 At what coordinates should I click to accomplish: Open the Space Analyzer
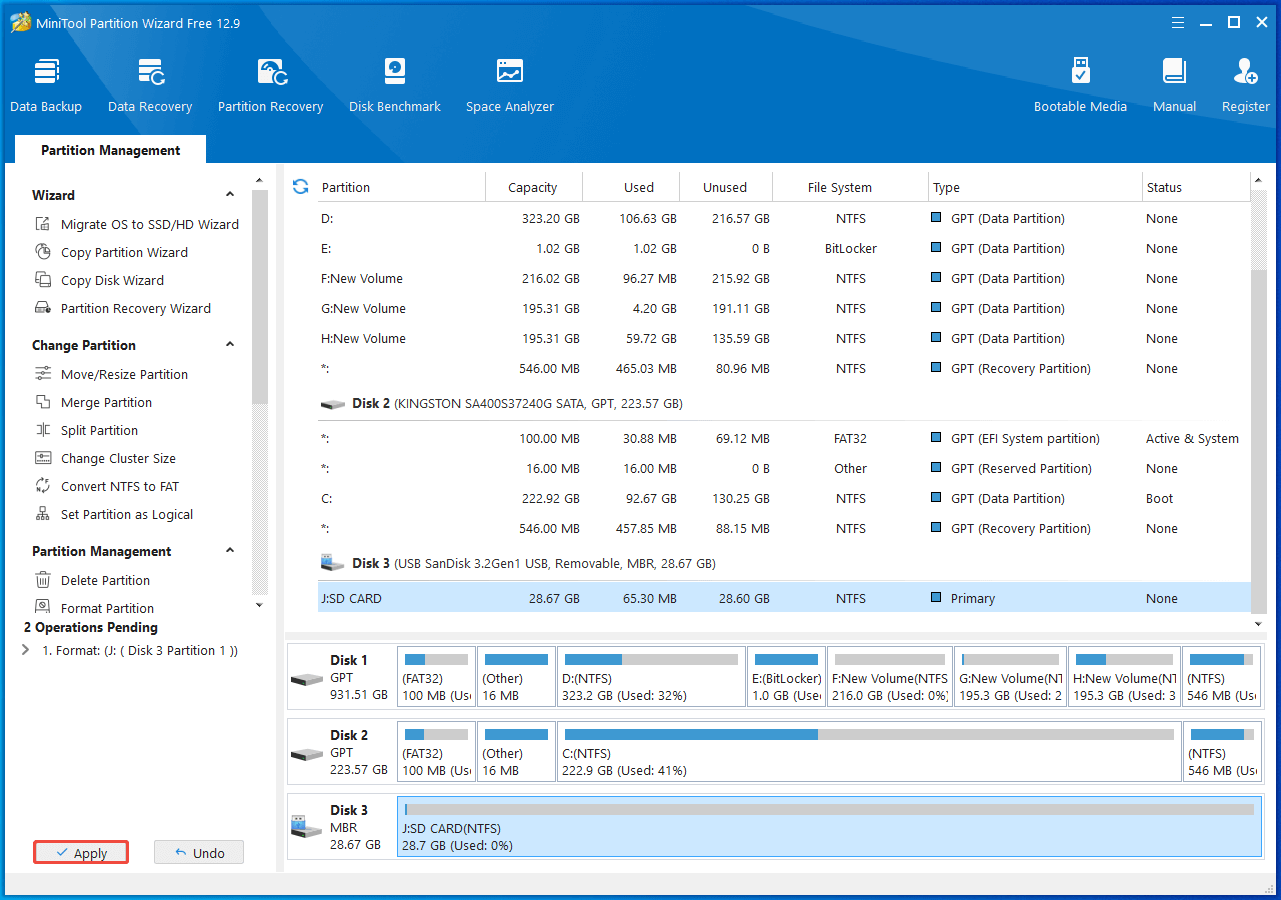pos(509,83)
